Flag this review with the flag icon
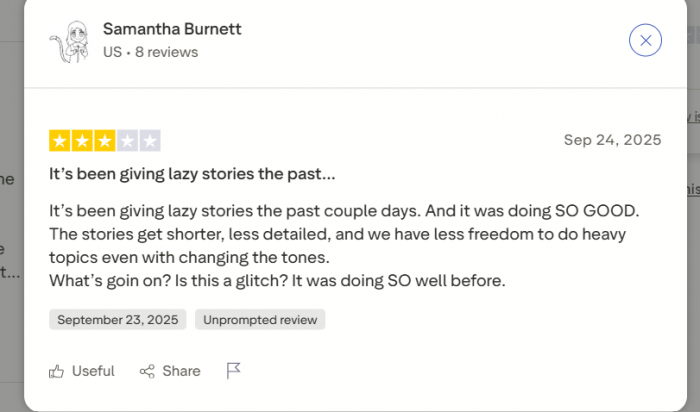Viewport: 700px width, 412px height. 233,371
